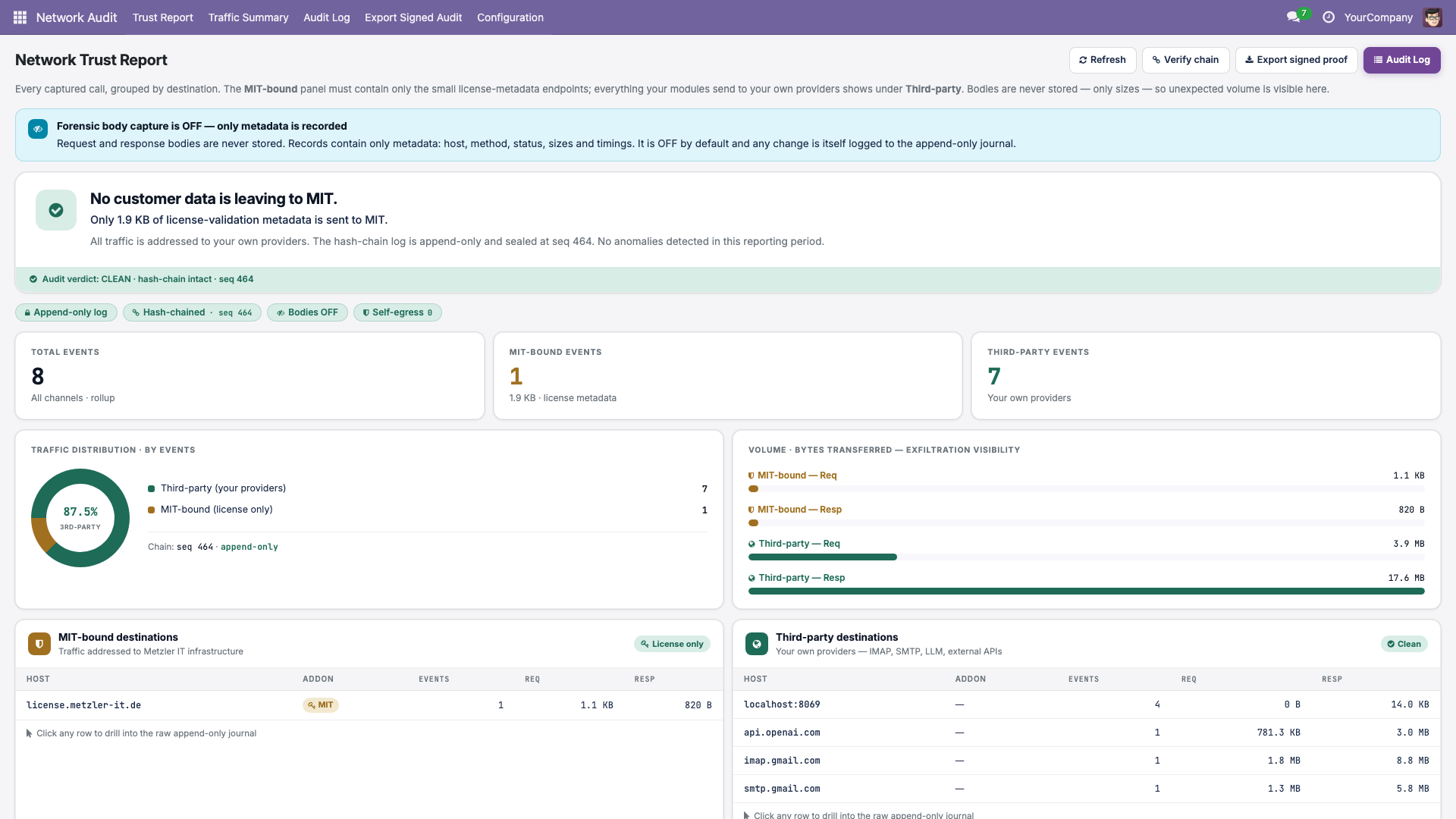Click Export signed proof button

(1296, 60)
